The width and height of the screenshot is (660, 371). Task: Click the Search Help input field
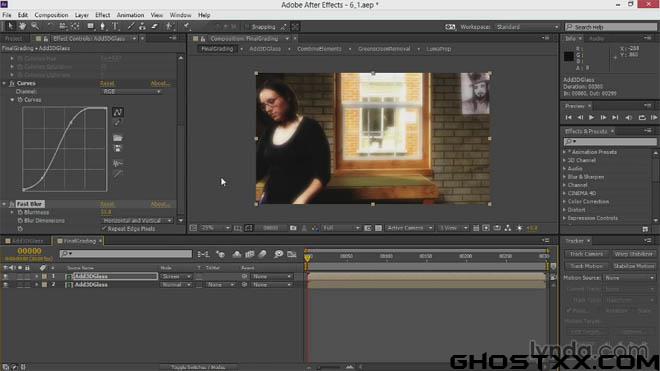tap(611, 27)
